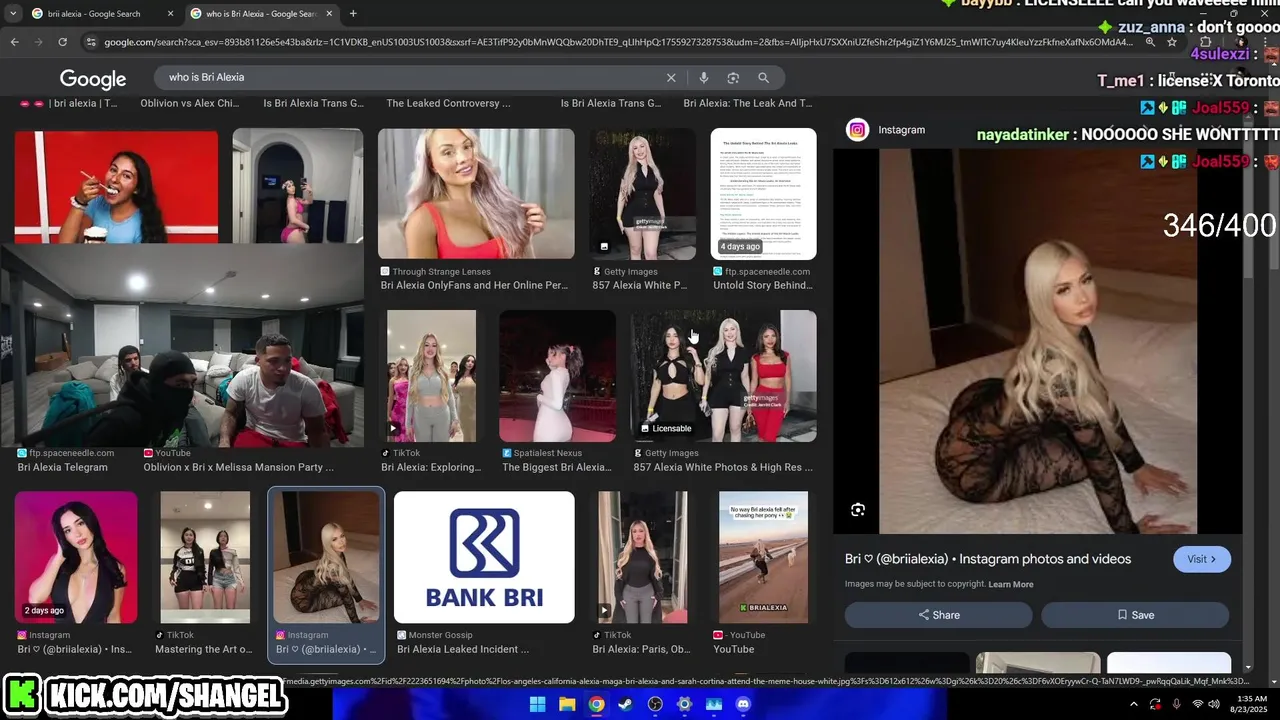
Task: Bookmark this page with the star icon
Action: tap(1172, 42)
